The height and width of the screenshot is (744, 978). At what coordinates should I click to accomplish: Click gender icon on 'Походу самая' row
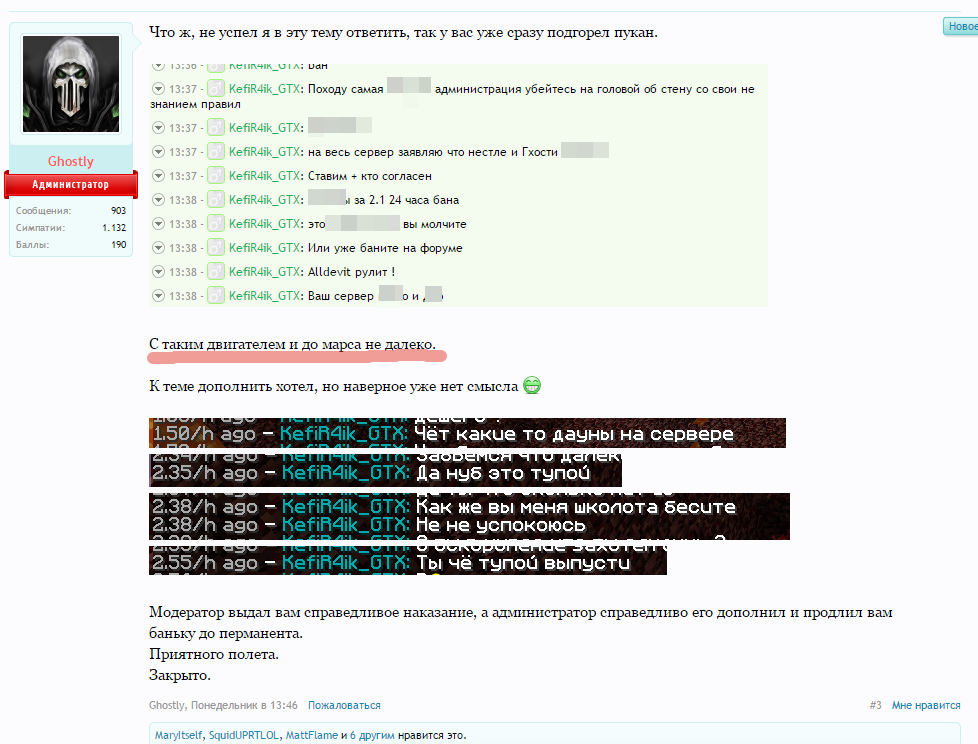pyautogui.click(x=216, y=89)
